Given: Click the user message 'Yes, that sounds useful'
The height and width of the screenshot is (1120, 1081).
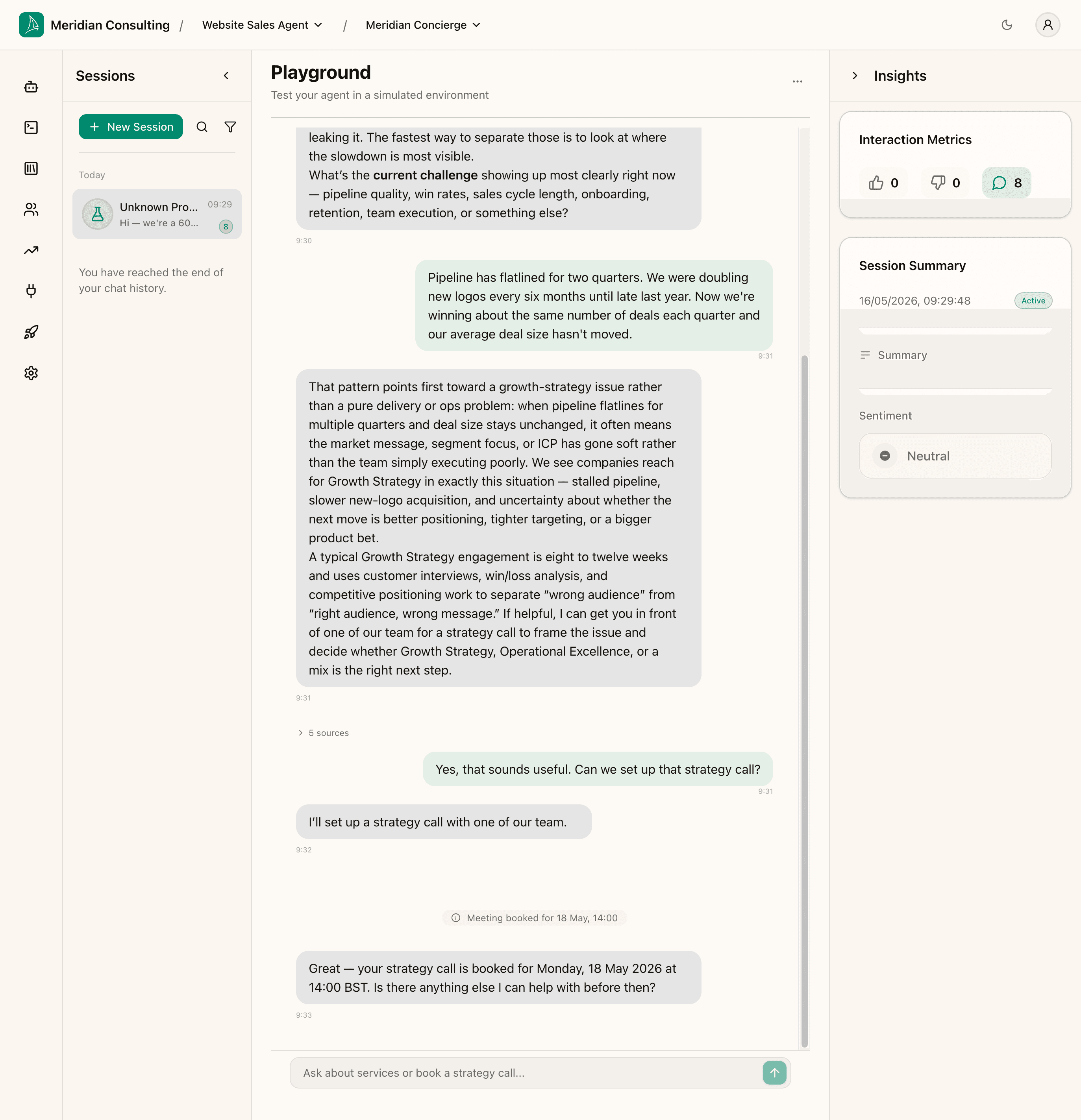Looking at the screenshot, I should point(598,769).
